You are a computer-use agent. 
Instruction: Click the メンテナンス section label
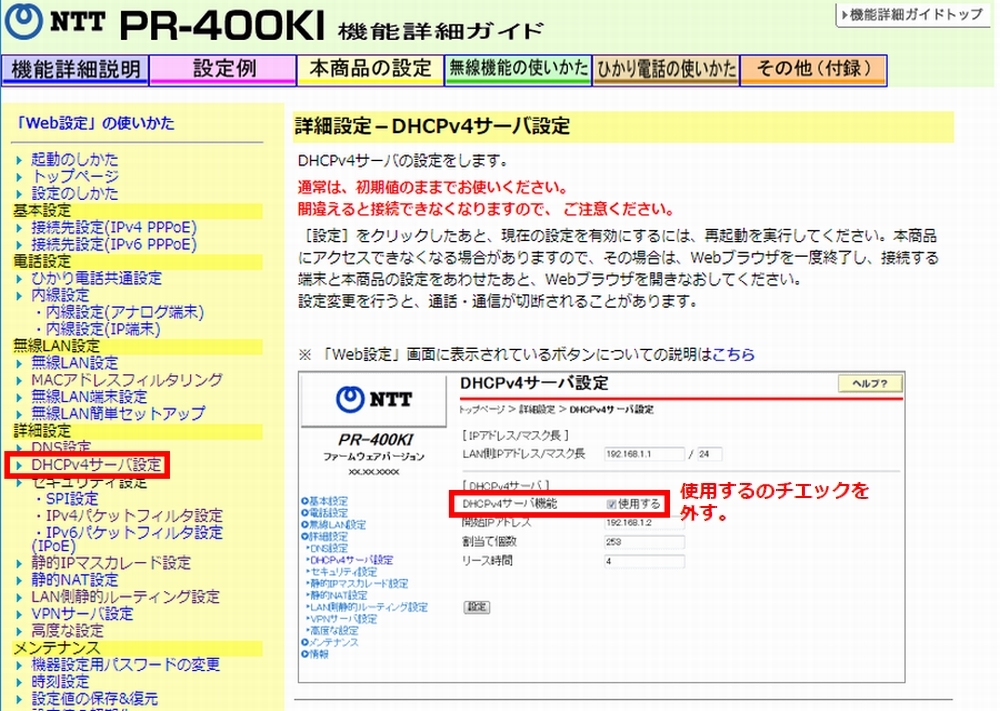57,648
